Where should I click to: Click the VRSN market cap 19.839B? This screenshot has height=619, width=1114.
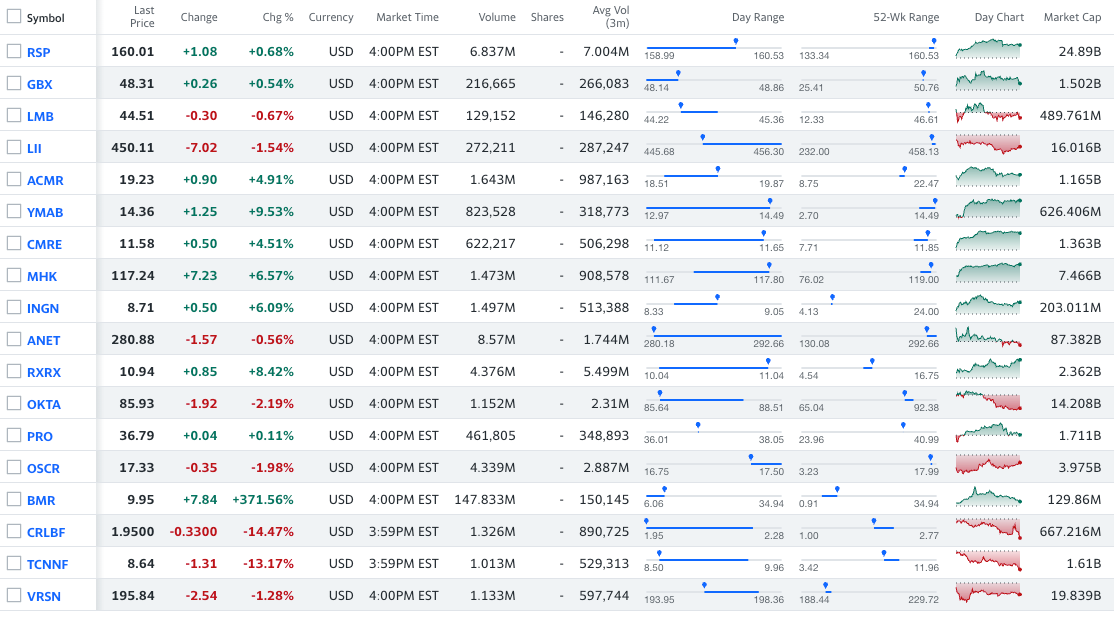coord(1076,596)
